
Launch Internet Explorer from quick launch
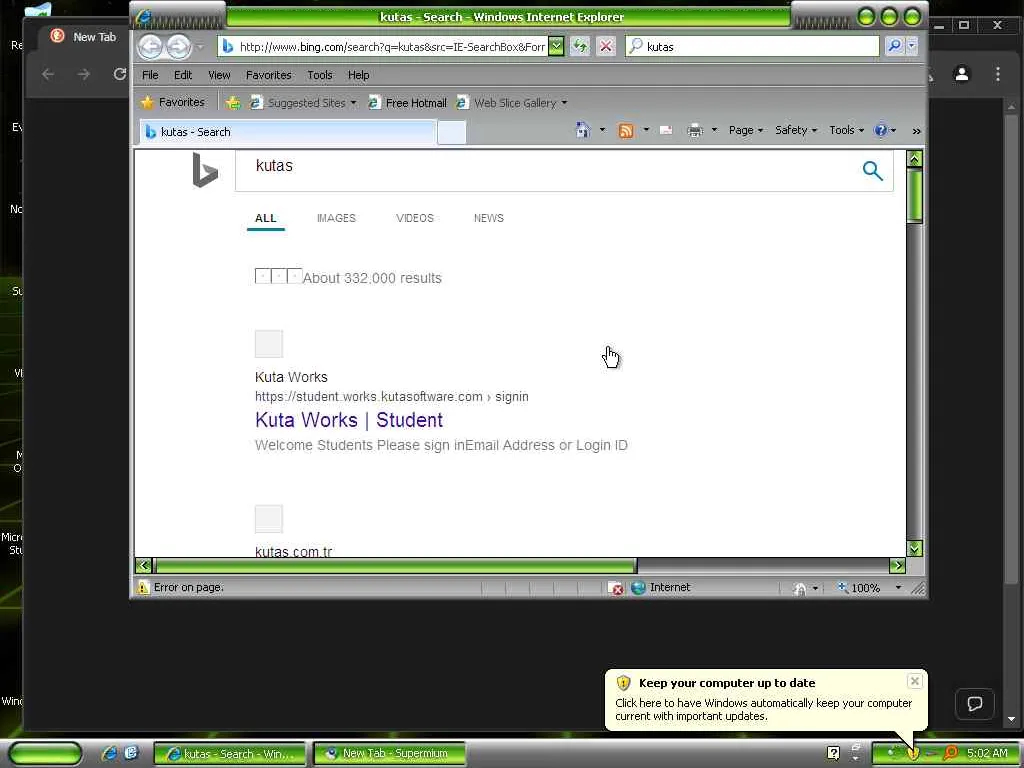pyautogui.click(x=109, y=753)
